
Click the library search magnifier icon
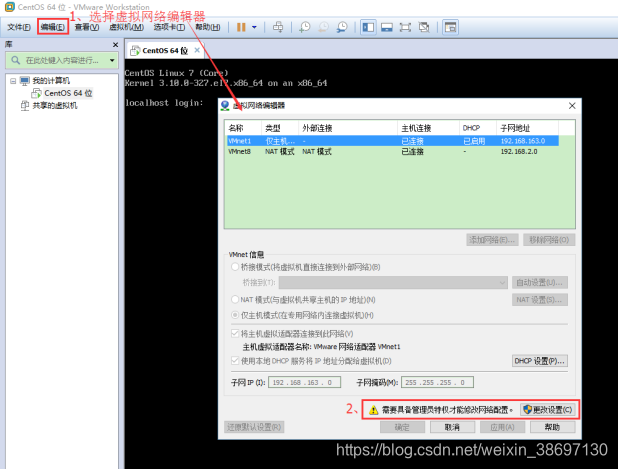point(15,60)
